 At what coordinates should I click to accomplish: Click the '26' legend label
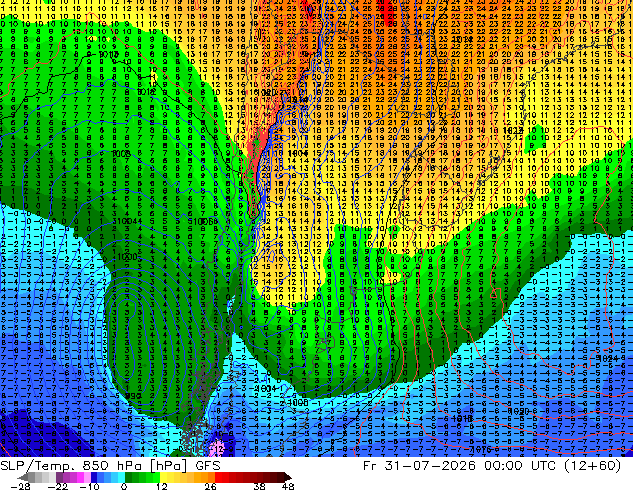coord(210,486)
